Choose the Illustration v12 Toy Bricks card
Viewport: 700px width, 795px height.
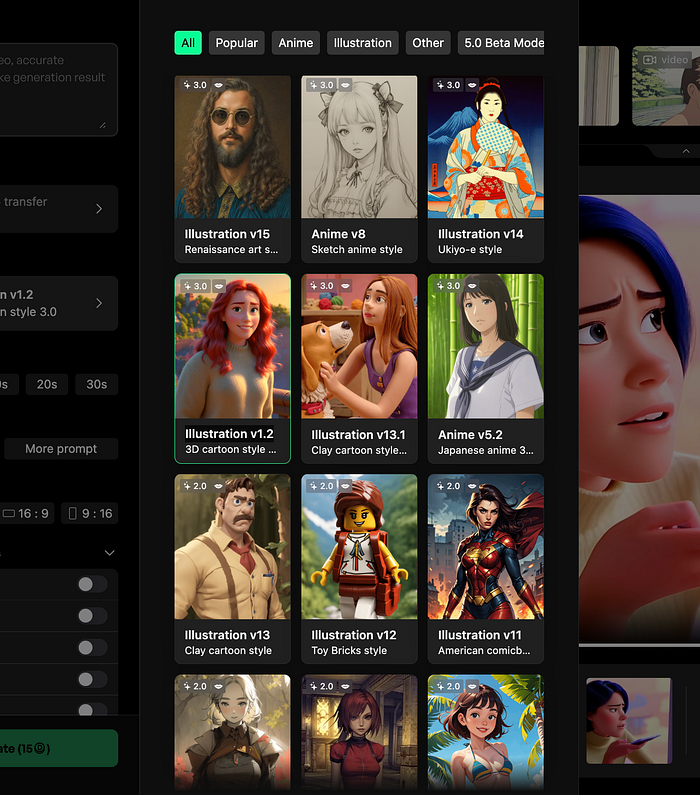pos(359,569)
